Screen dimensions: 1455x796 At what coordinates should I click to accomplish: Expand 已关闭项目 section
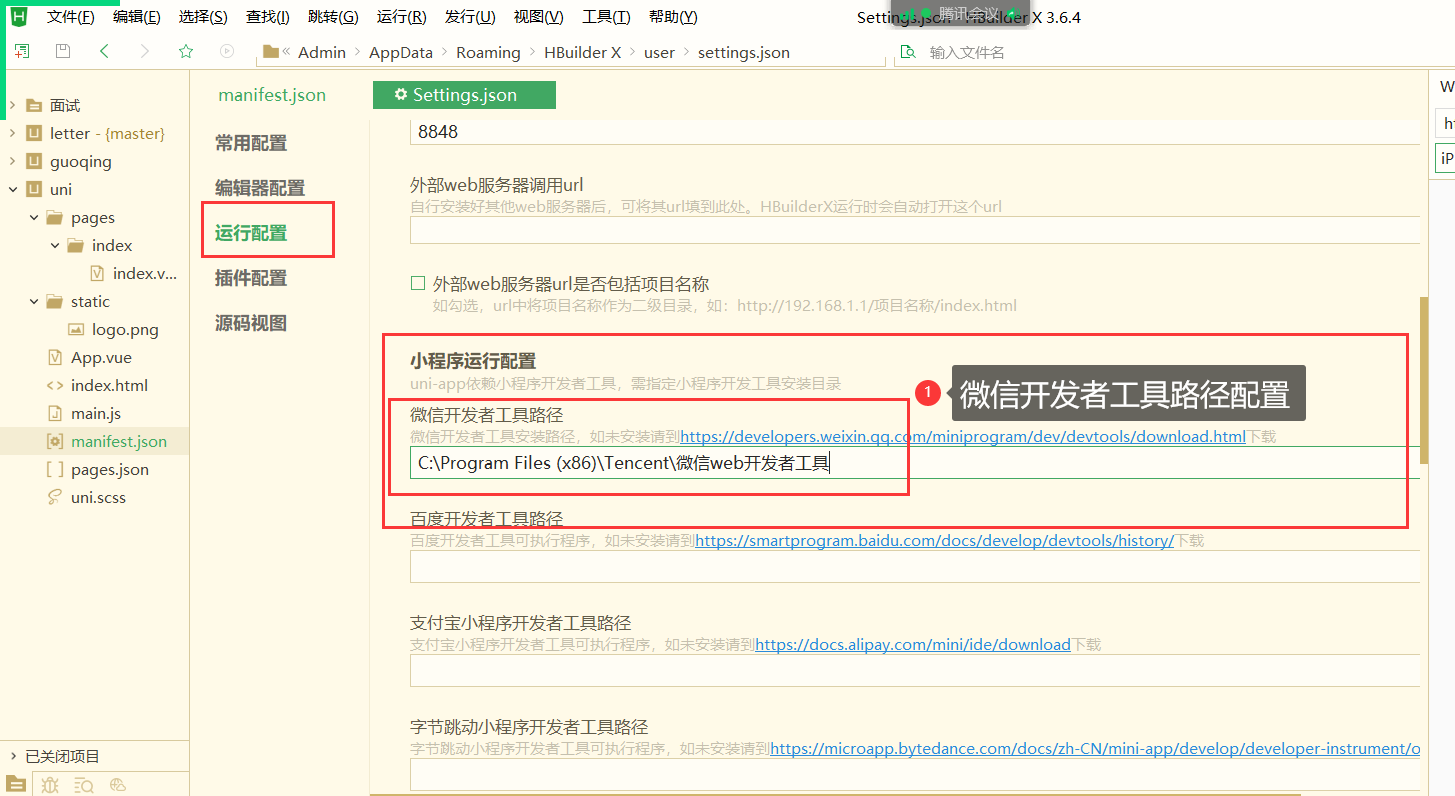(13, 756)
